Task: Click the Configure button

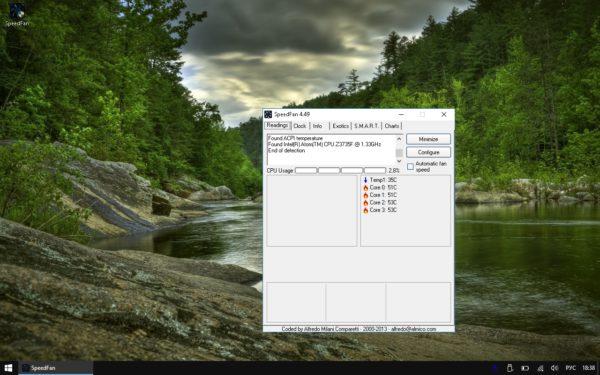Action: pos(428,152)
